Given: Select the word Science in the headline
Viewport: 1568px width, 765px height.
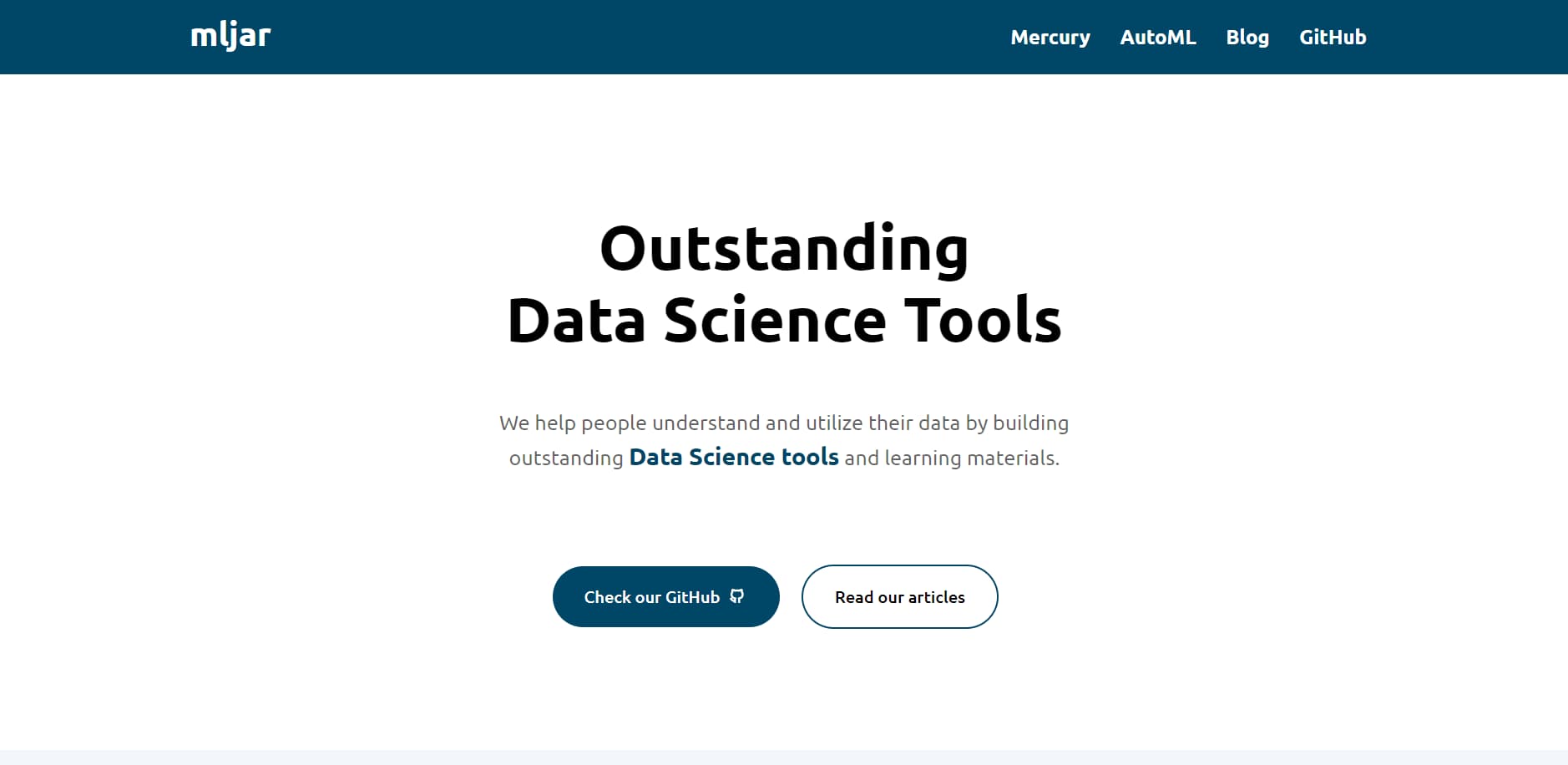Looking at the screenshot, I should (x=774, y=321).
